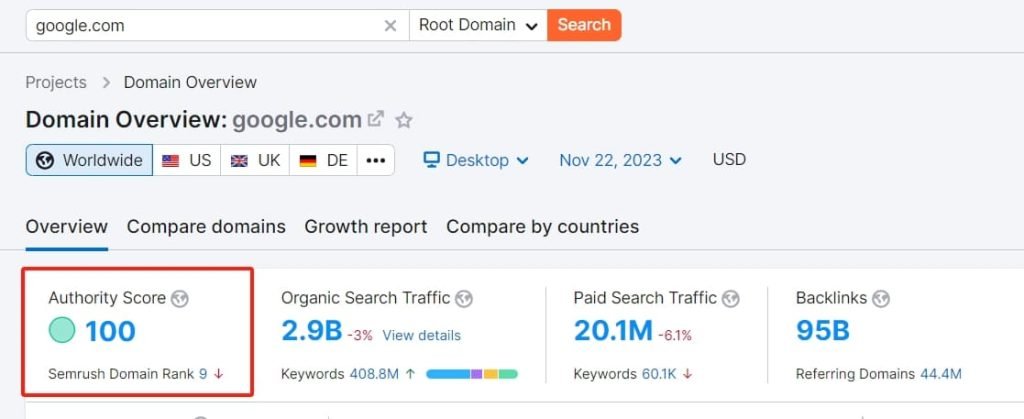
Task: Click View details for organic traffic
Action: coord(421,335)
